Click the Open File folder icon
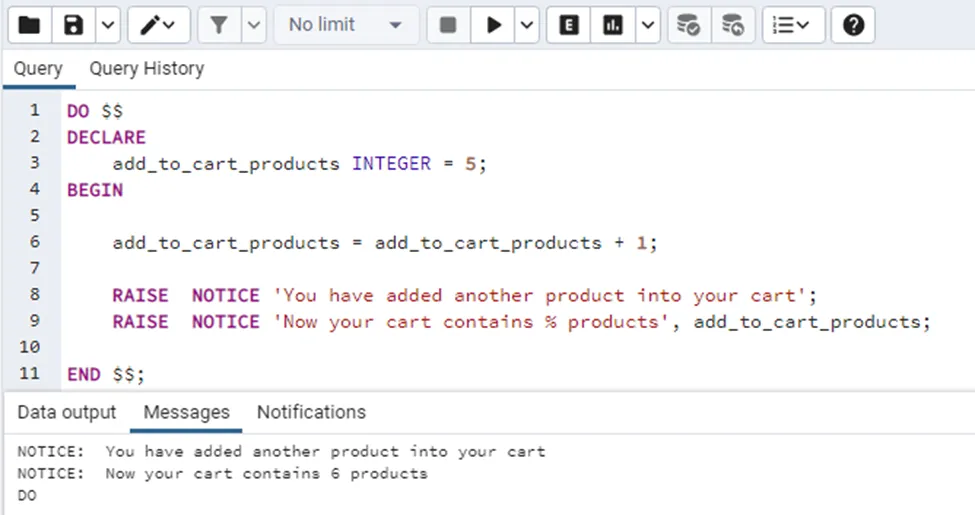The height and width of the screenshot is (515, 975). 30,25
